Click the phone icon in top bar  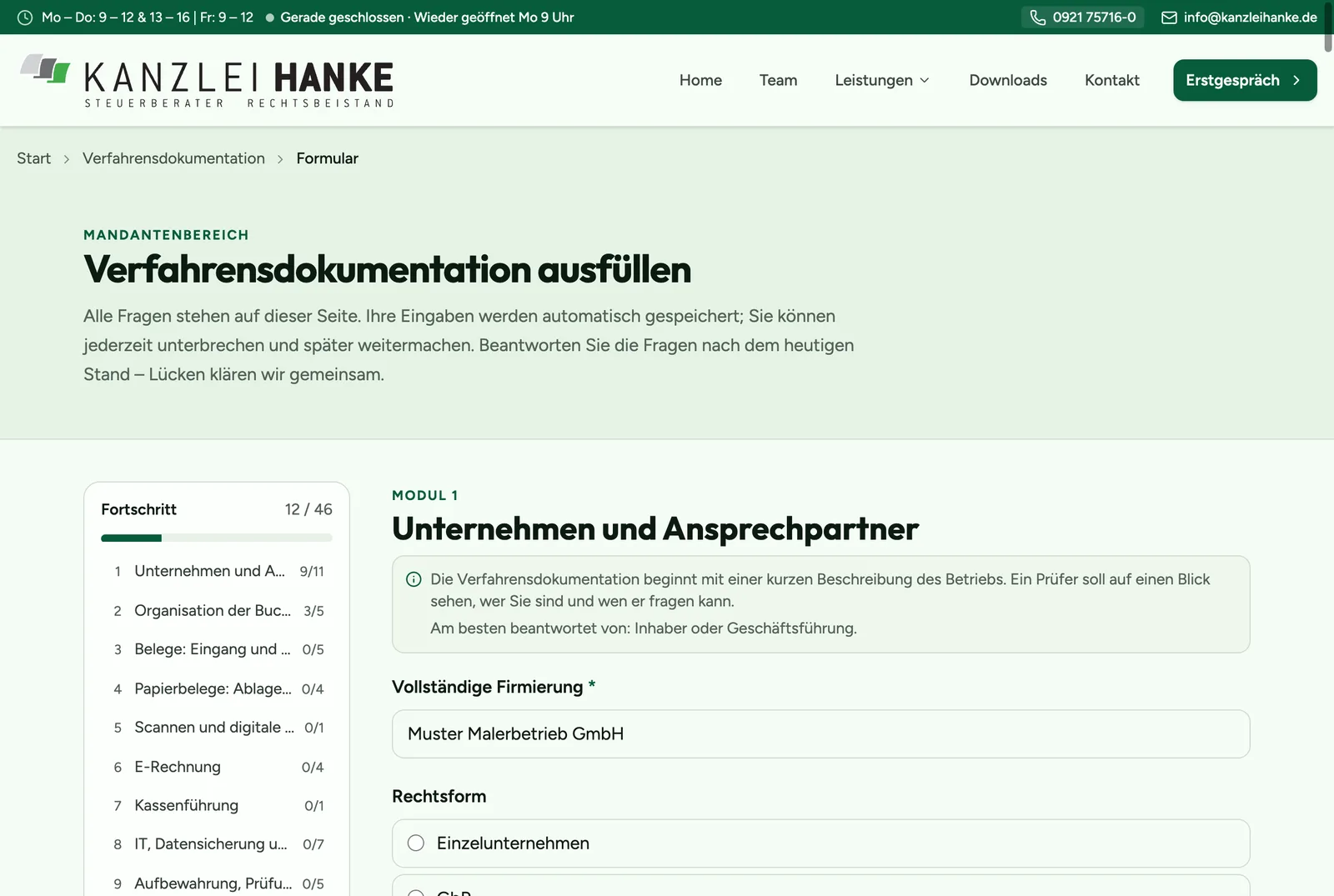(x=1037, y=18)
